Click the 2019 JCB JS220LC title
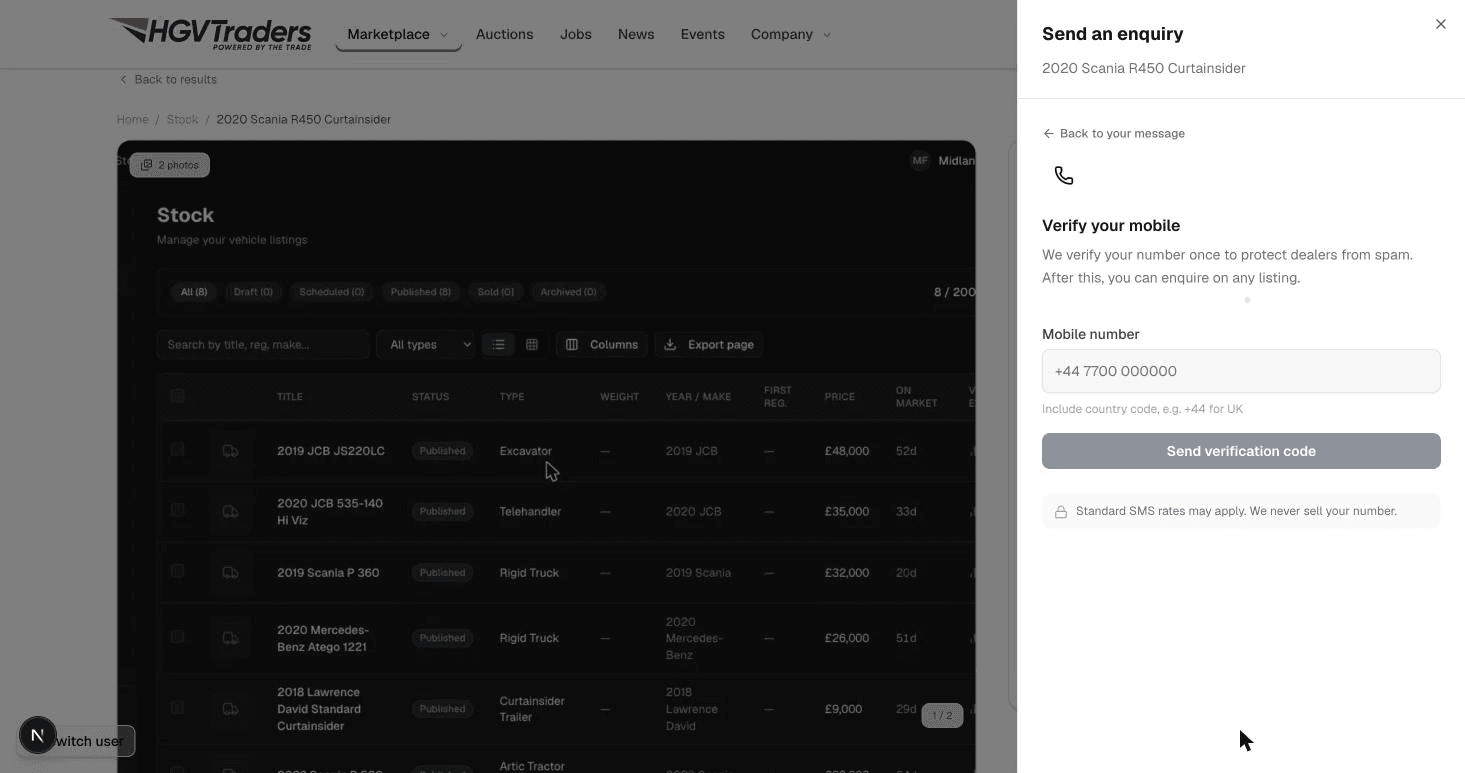The width and height of the screenshot is (1465, 773). pyautogui.click(x=331, y=451)
